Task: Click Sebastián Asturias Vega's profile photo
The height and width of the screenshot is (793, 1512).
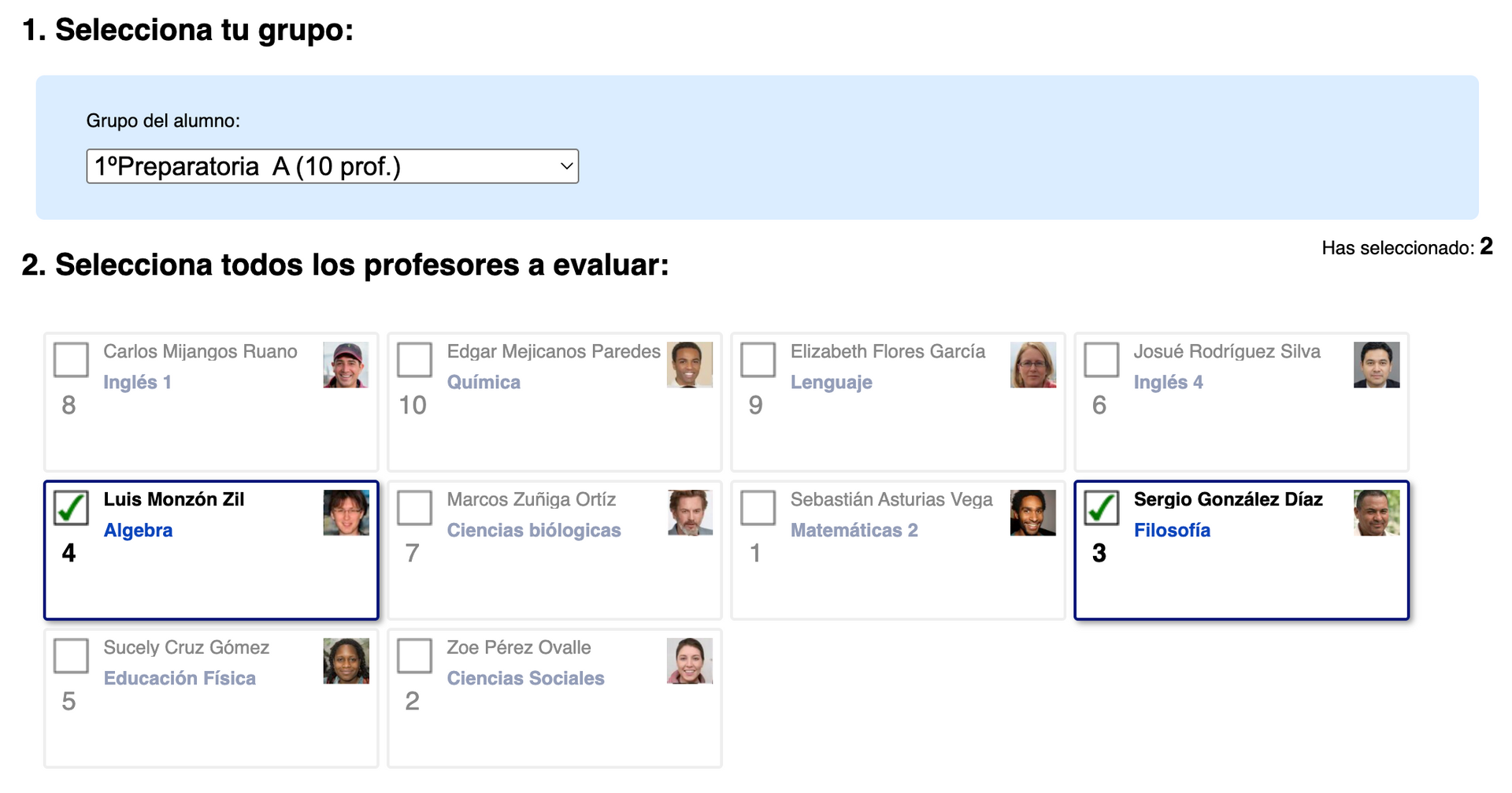Action: pyautogui.click(x=1033, y=513)
